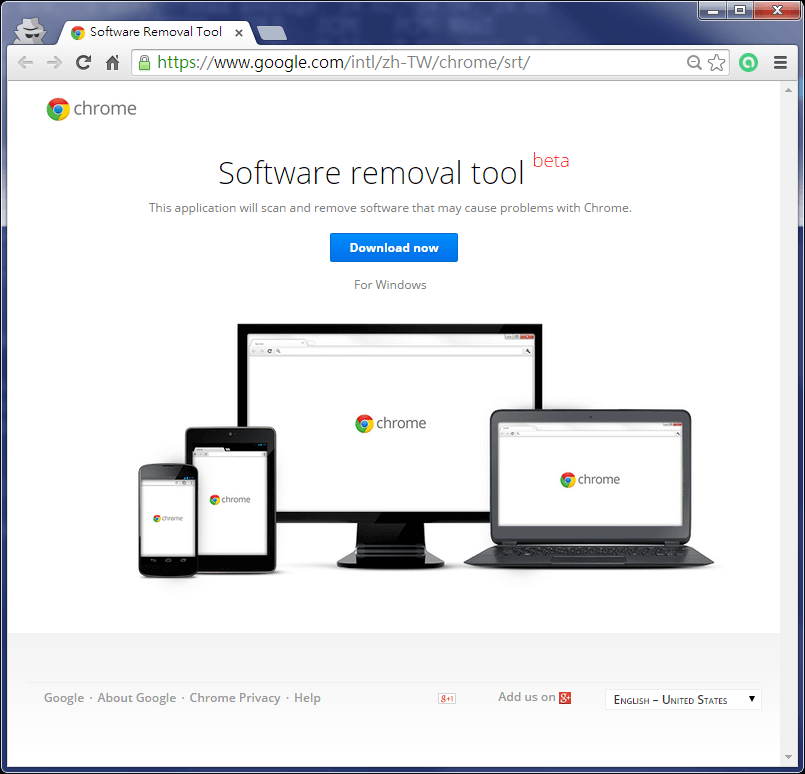Click the home icon in the toolbar
Image resolution: width=805 pixels, height=774 pixels.
pyautogui.click(x=113, y=62)
